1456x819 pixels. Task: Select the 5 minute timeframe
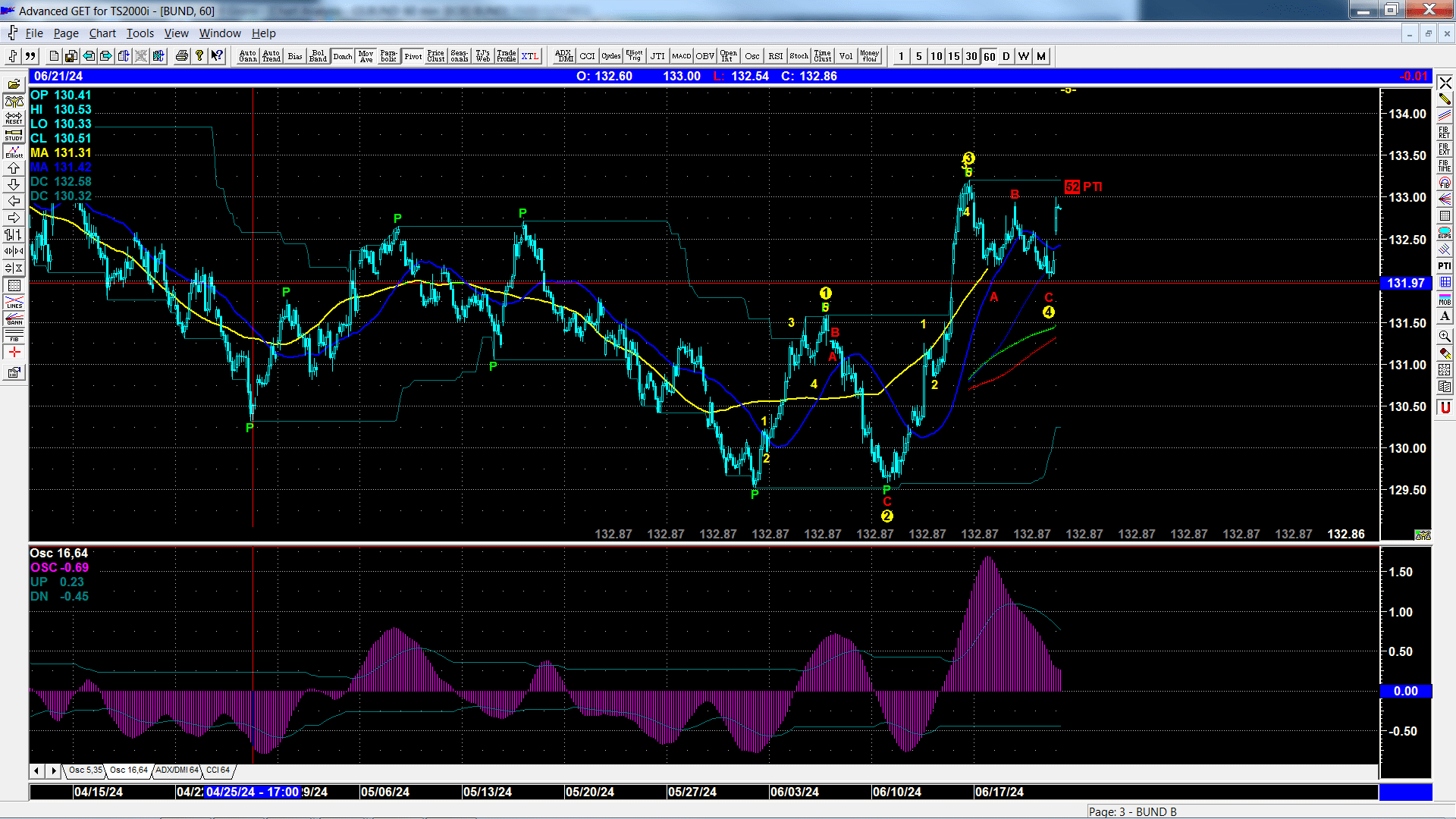pyautogui.click(x=919, y=56)
